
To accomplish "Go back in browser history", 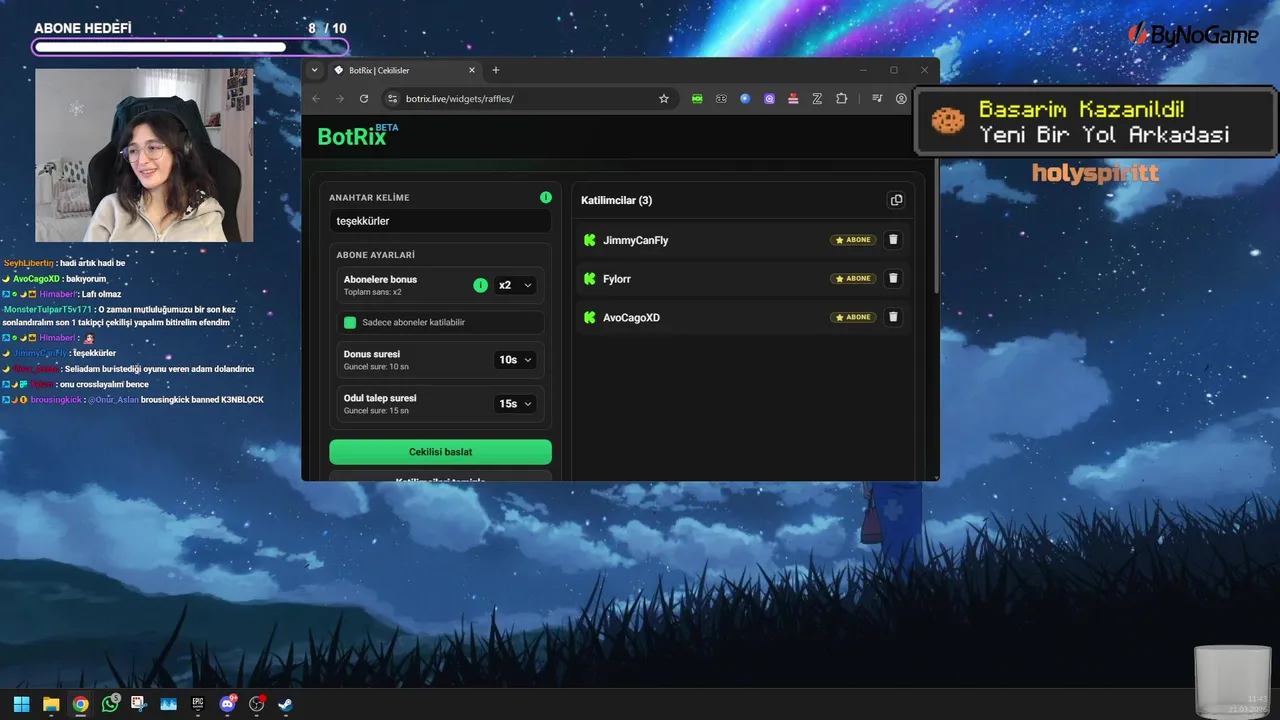I will (x=317, y=98).
